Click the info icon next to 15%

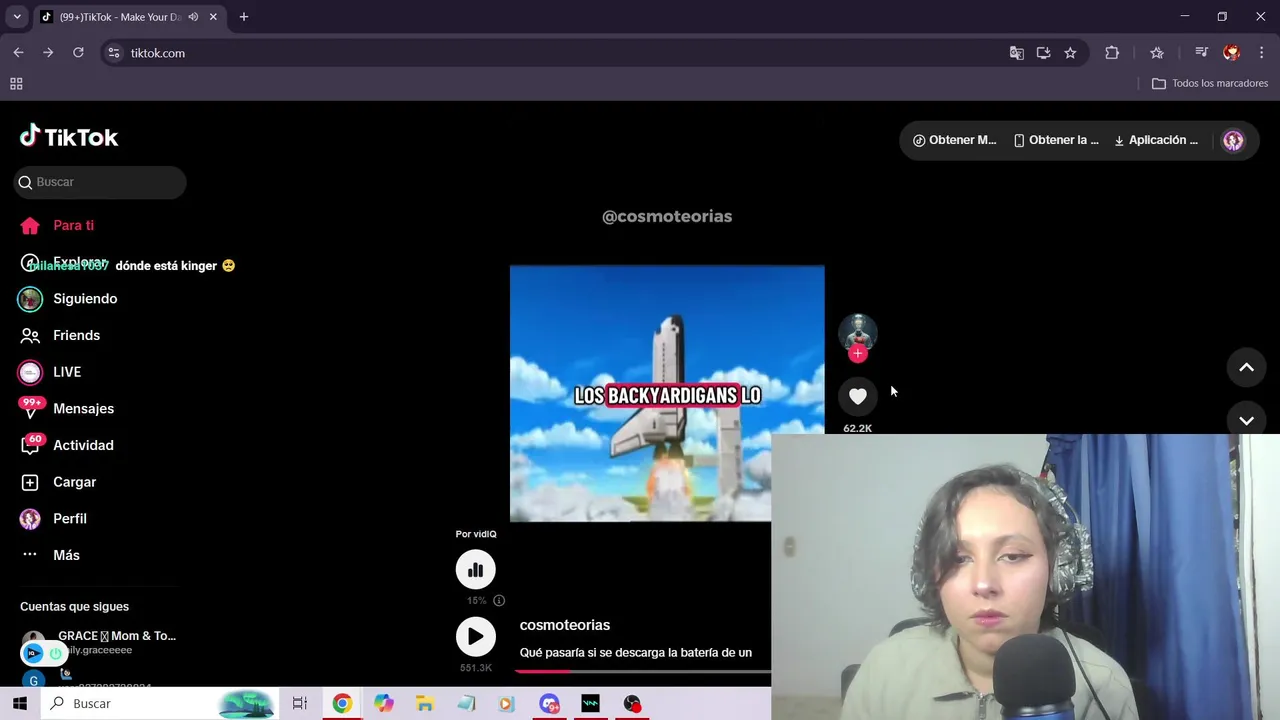(499, 600)
